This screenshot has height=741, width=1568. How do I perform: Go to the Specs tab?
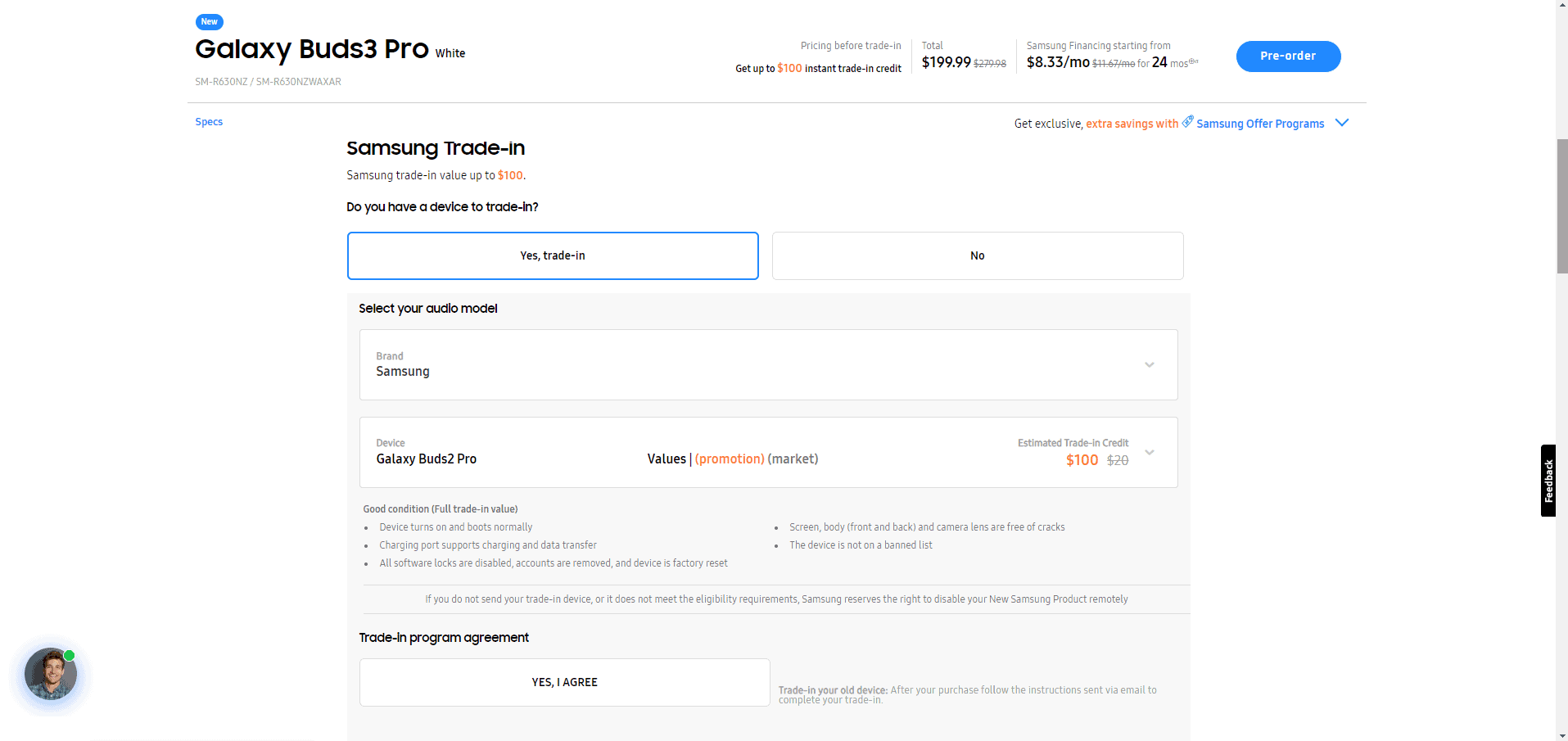[209, 122]
